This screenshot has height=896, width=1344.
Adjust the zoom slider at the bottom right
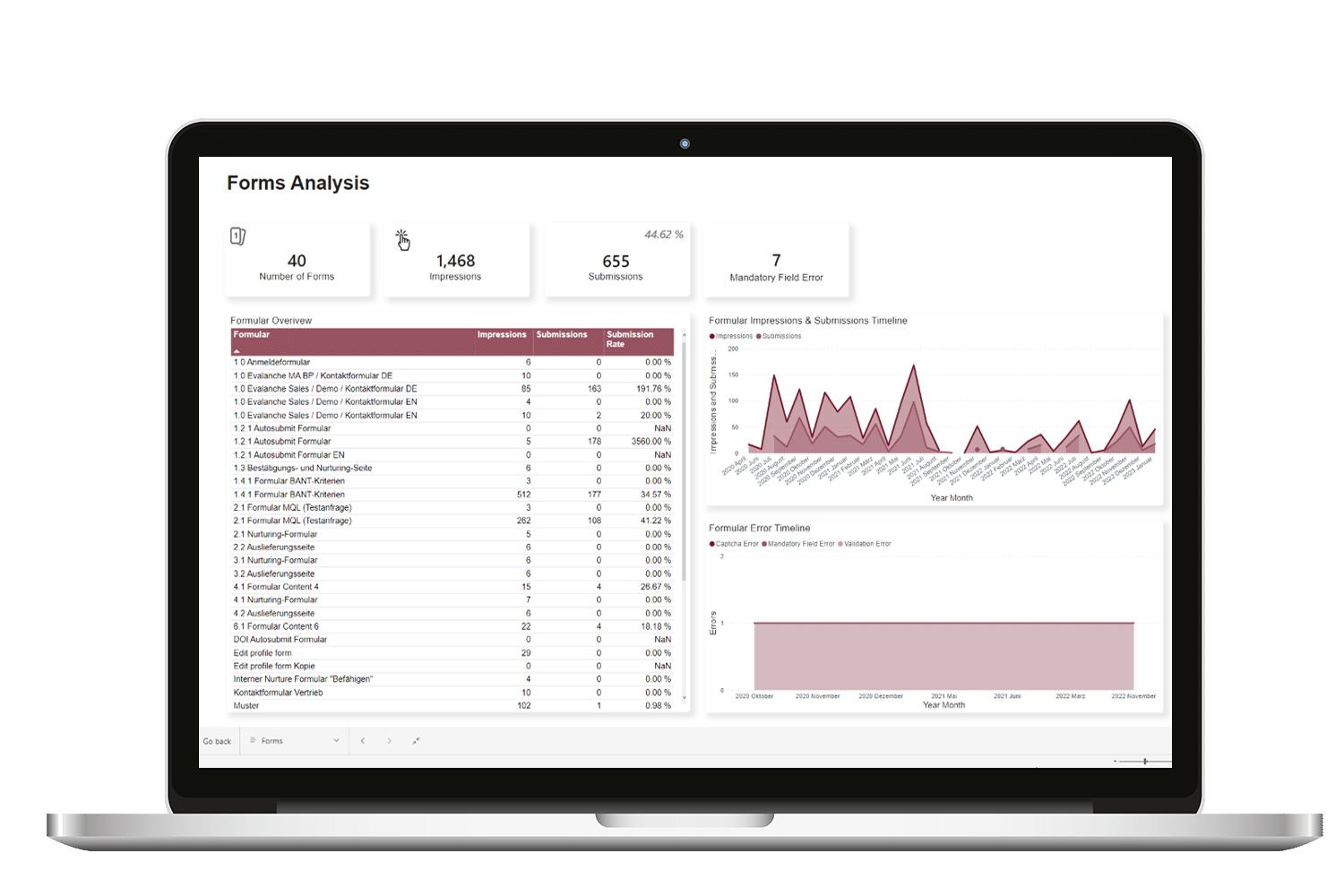[x=1145, y=762]
